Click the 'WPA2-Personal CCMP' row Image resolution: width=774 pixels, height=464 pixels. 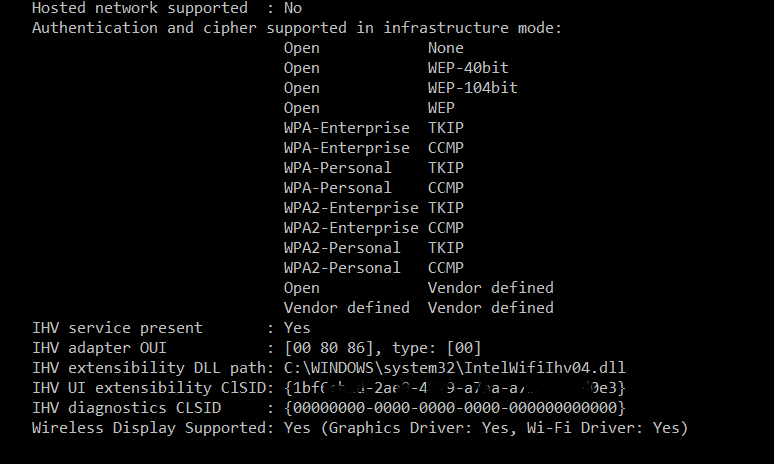(x=374, y=268)
